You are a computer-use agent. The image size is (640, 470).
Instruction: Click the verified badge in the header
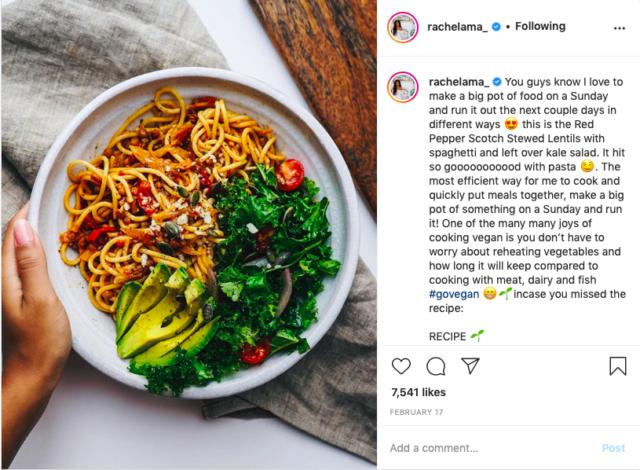click(x=496, y=27)
